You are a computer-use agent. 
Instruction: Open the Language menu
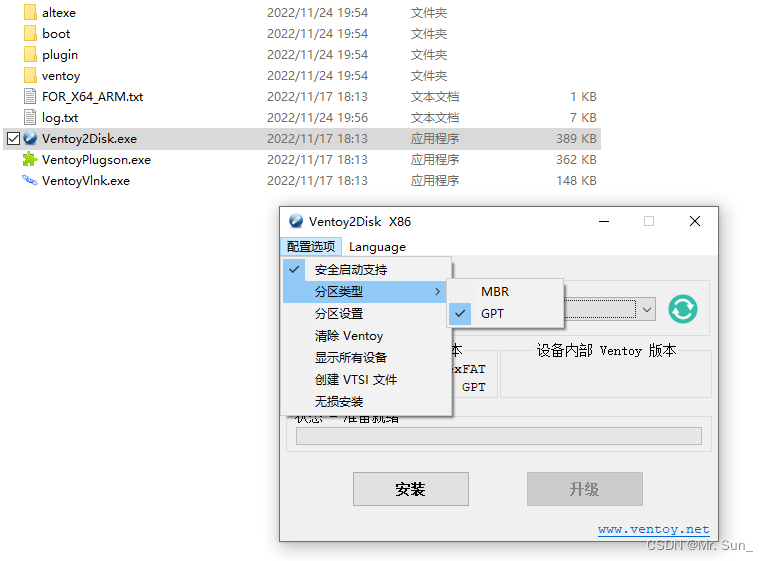pos(377,246)
